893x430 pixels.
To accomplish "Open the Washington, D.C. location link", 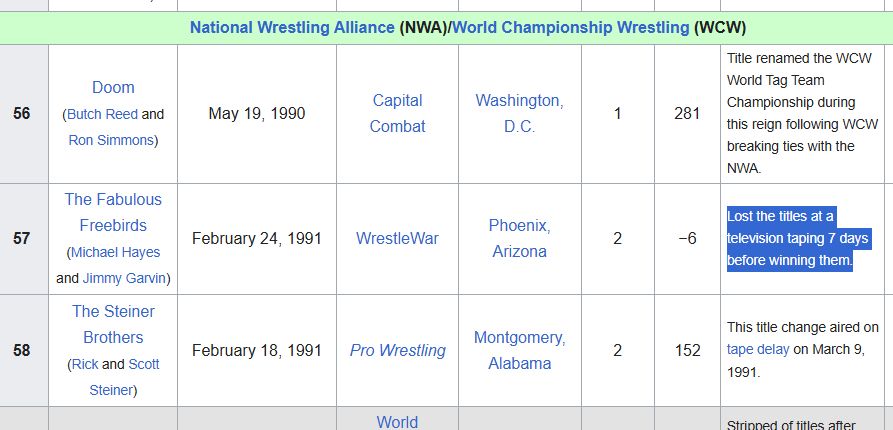I will [x=519, y=113].
